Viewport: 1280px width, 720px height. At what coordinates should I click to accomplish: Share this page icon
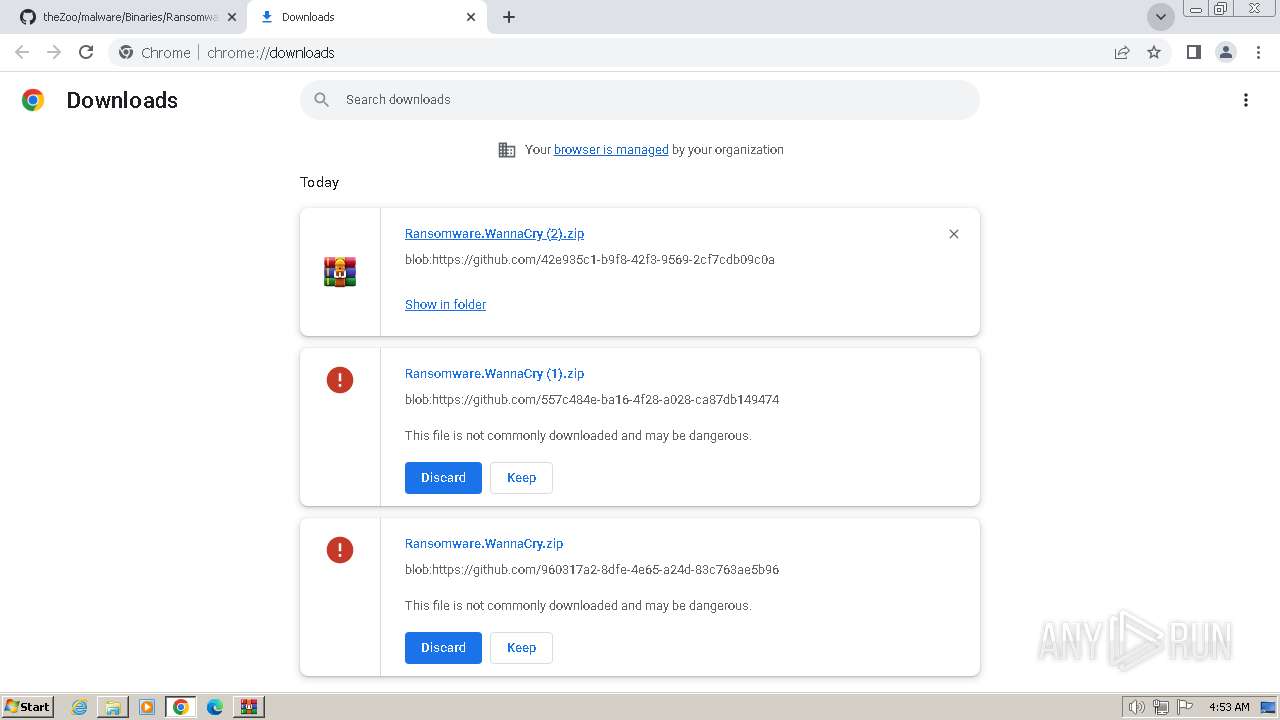[1122, 52]
